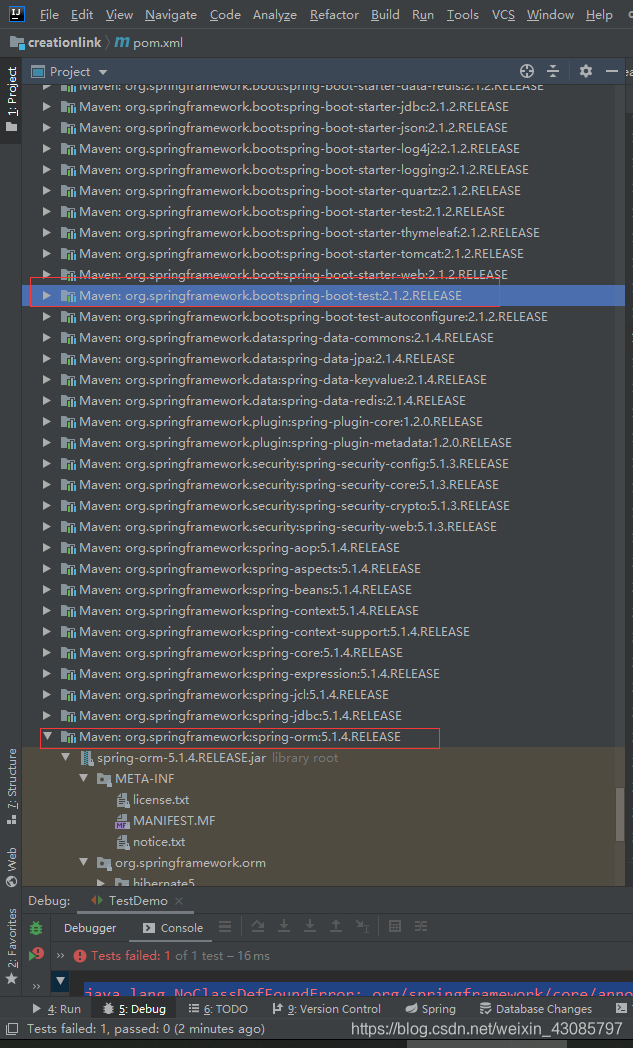
Task: Collapse org.springframework.orm package
Action: click(84, 862)
